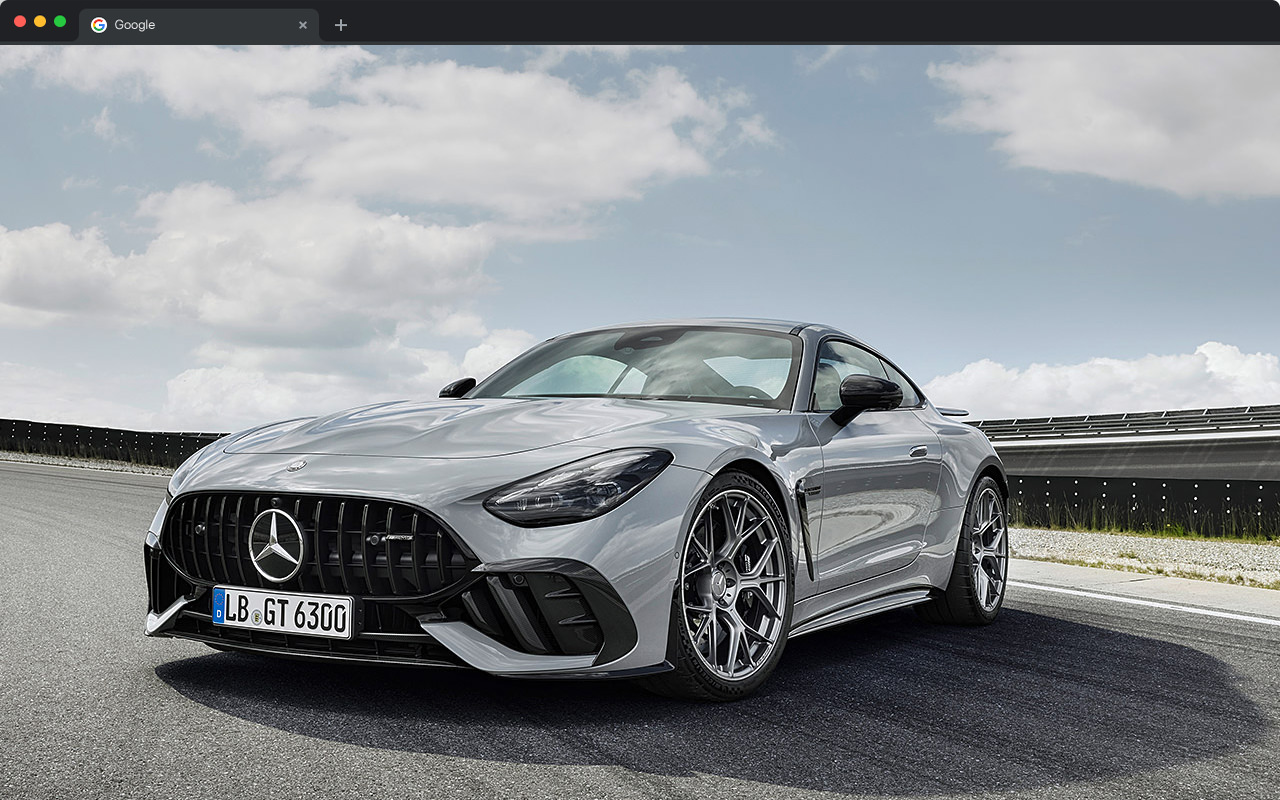Select the Google tab title
The height and width of the screenshot is (800, 1280).
[135, 25]
